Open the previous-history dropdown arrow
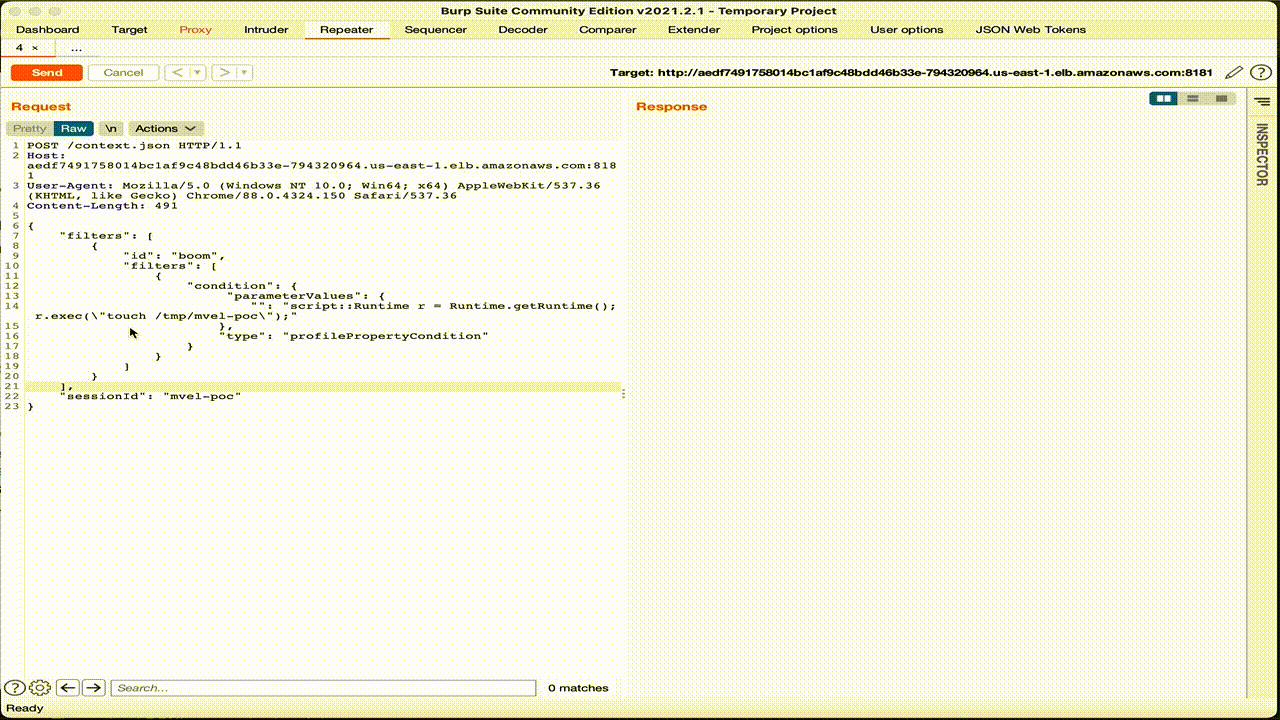 (198, 73)
